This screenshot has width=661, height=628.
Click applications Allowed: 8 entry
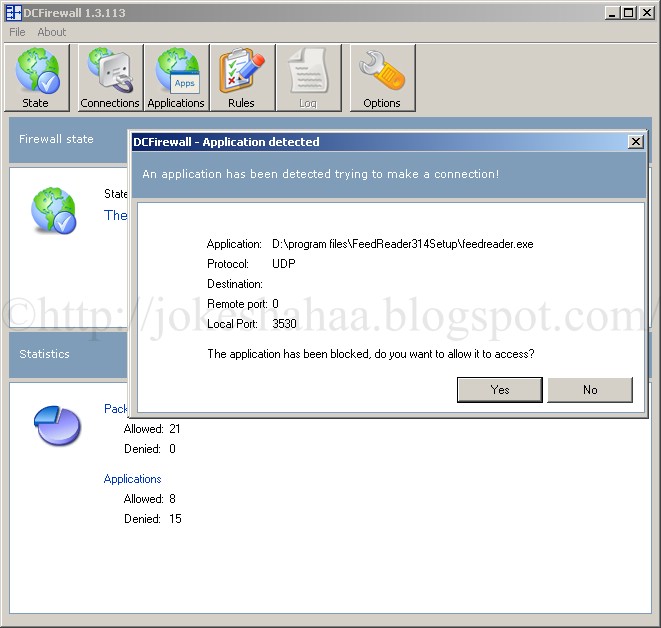[150, 499]
